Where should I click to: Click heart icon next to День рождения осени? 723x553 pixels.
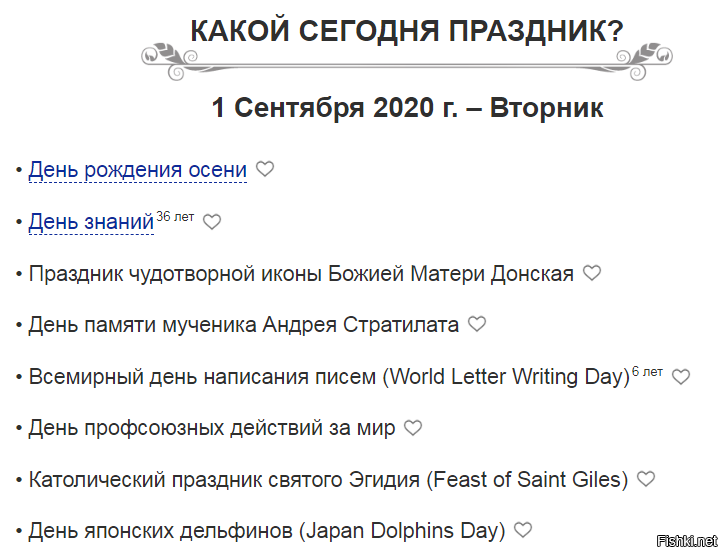[265, 169]
